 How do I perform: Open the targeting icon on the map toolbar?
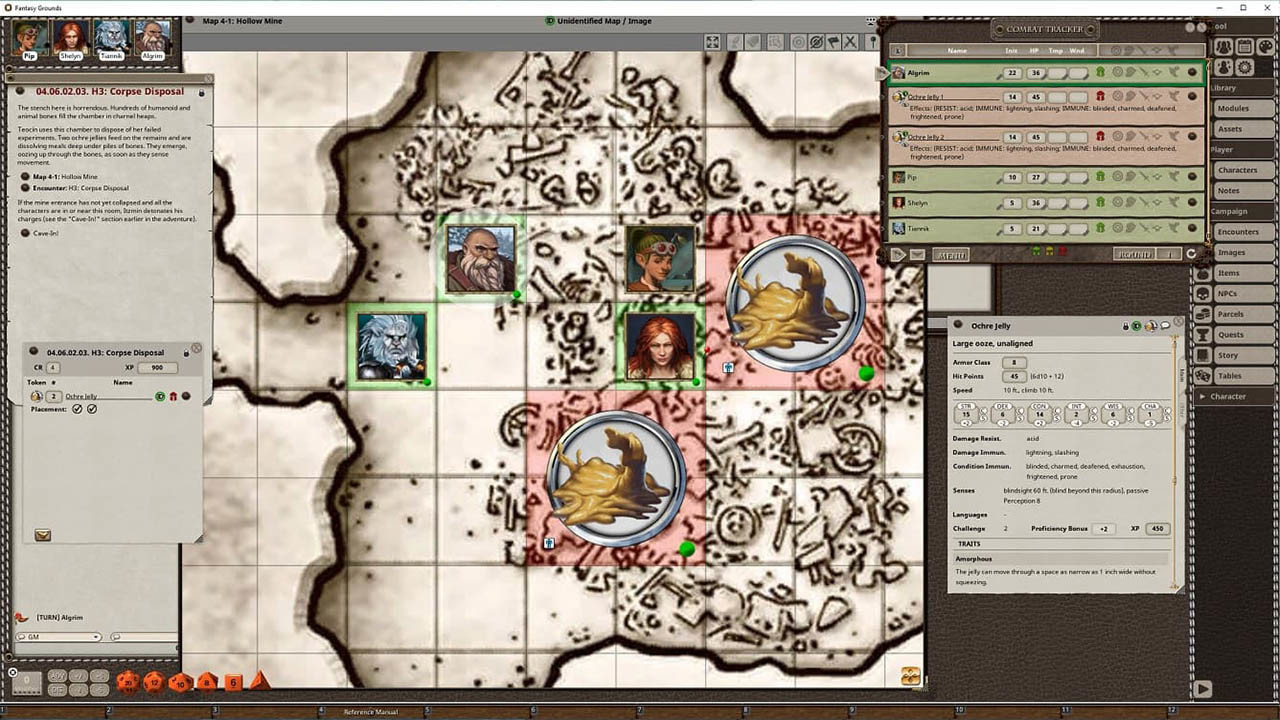click(798, 42)
